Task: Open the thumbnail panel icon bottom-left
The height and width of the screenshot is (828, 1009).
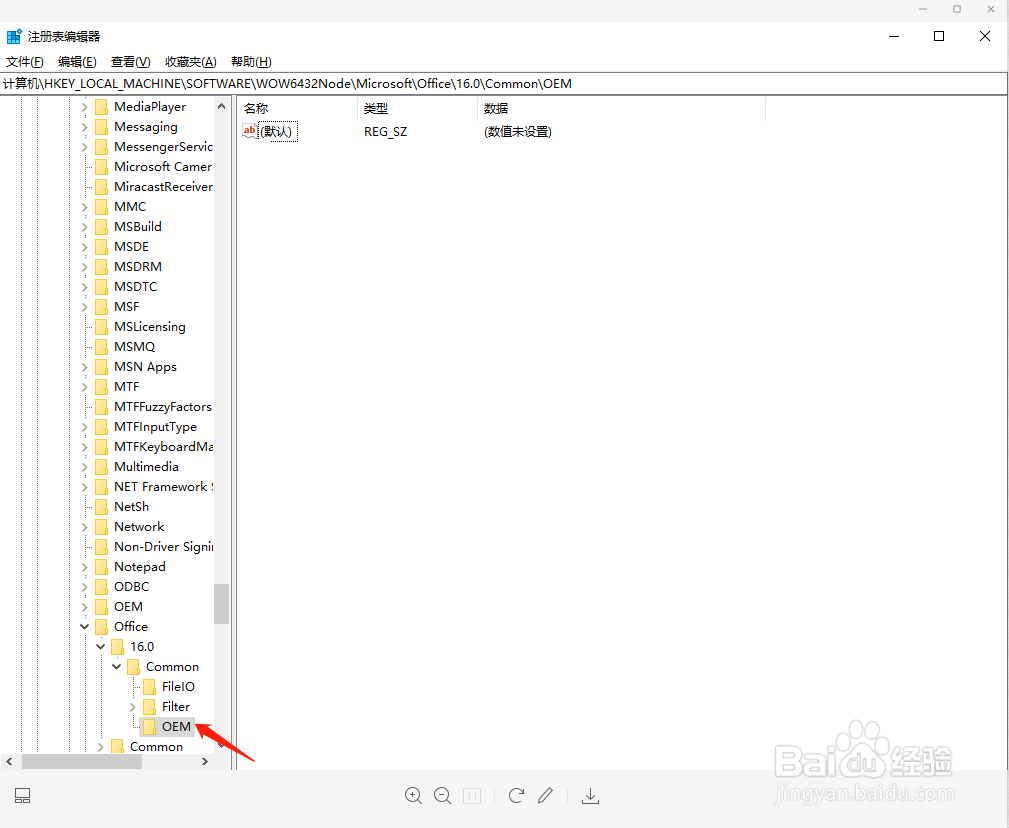Action: (x=22, y=795)
